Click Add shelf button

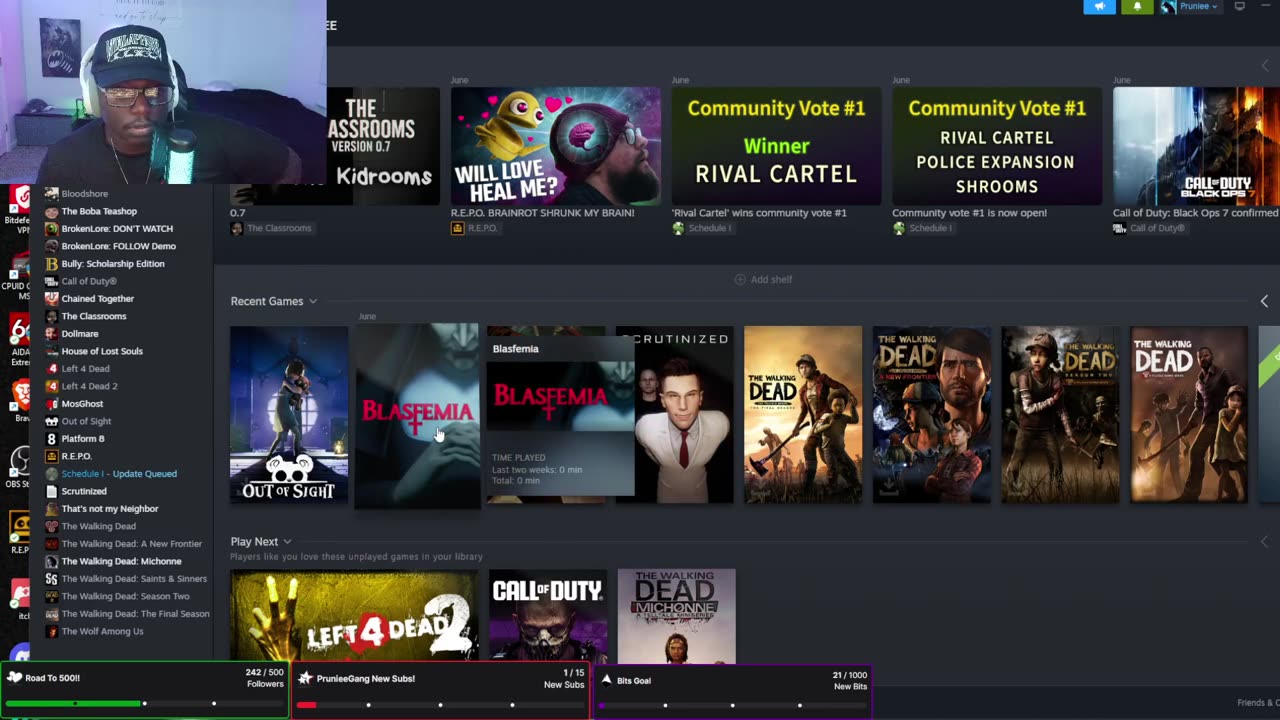click(x=763, y=279)
